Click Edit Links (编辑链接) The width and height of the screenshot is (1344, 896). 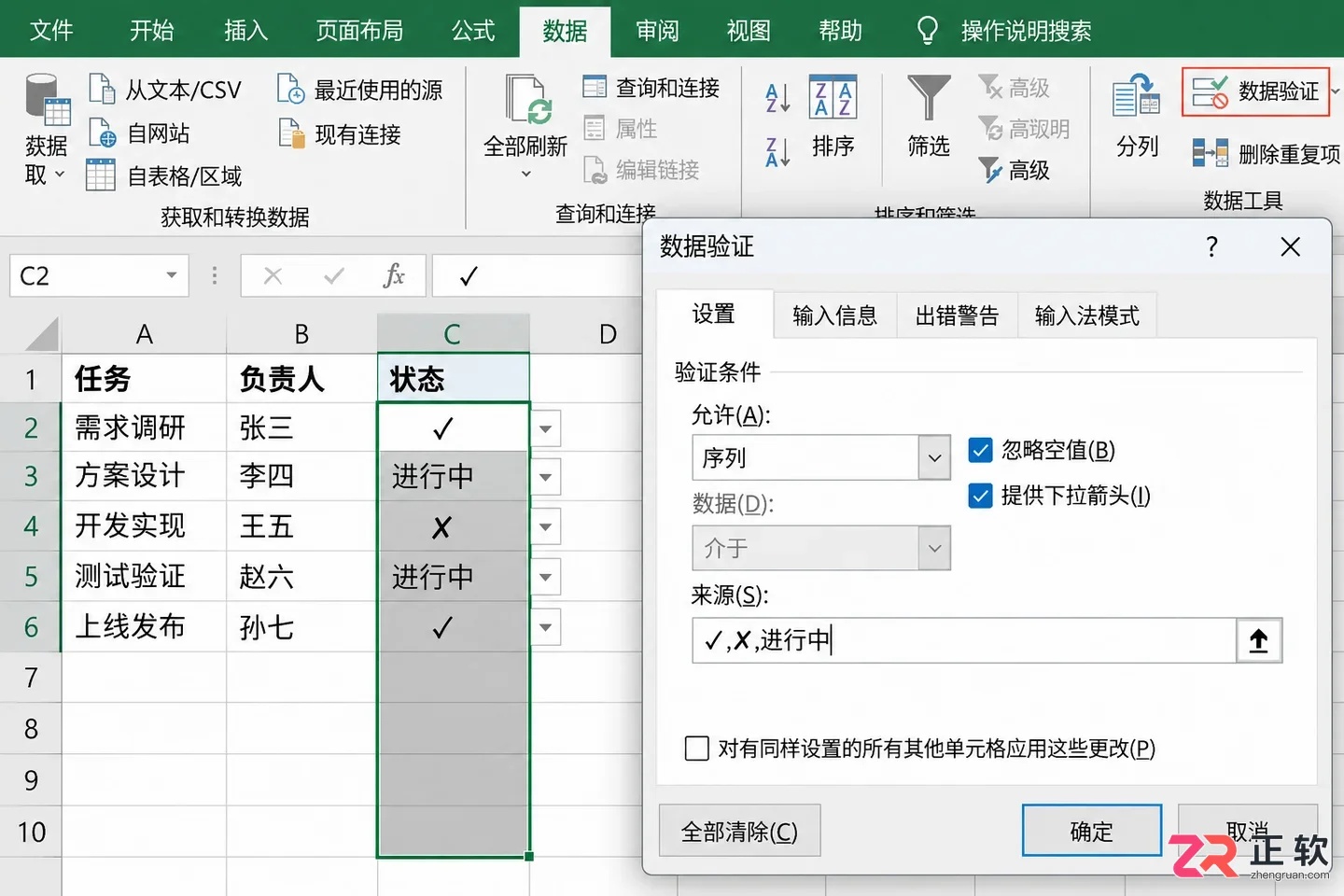click(641, 170)
